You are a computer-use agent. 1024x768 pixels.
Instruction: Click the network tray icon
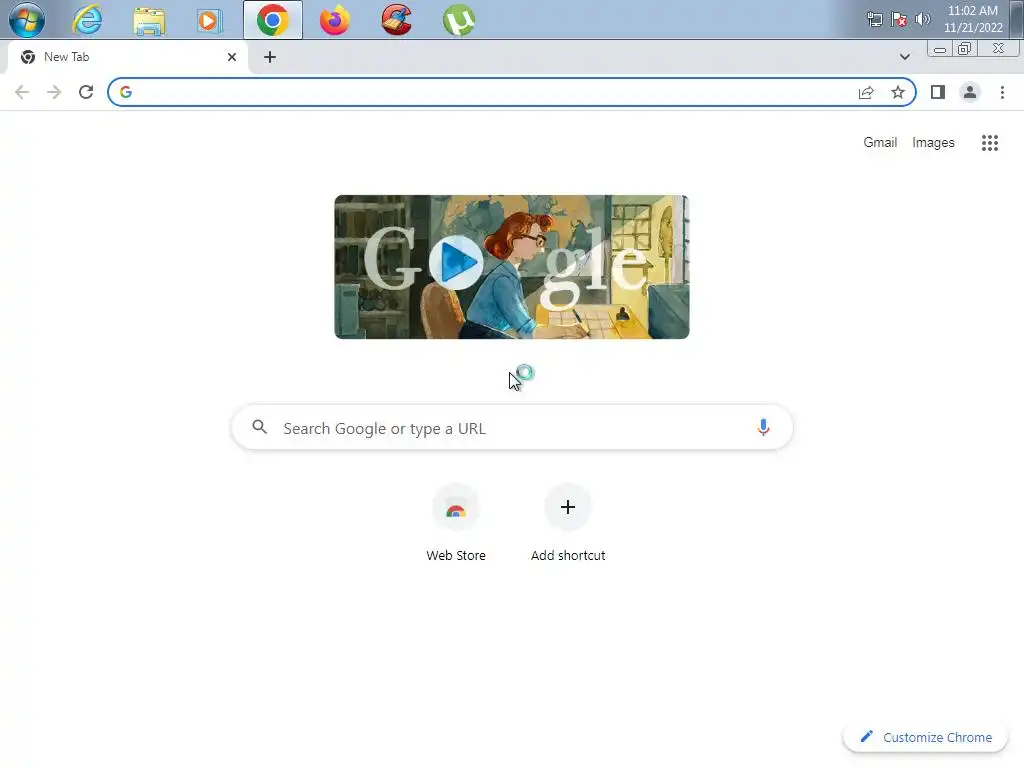click(874, 19)
